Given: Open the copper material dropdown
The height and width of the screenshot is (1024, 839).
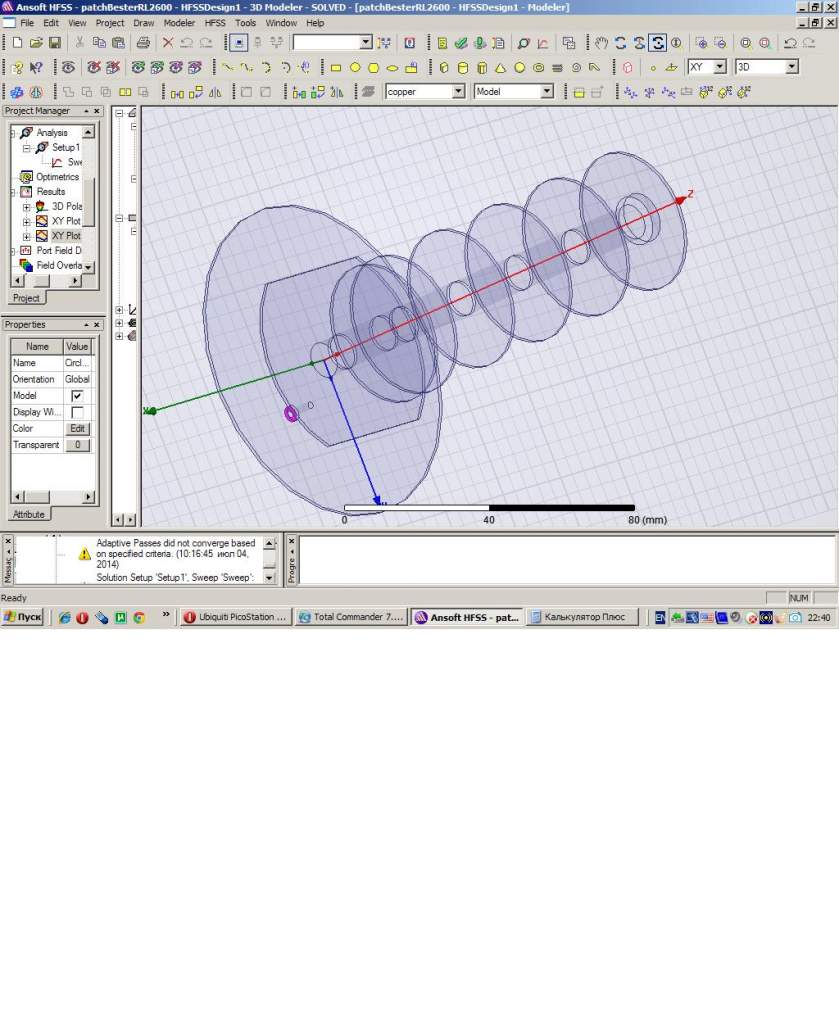Looking at the screenshot, I should [x=459, y=91].
